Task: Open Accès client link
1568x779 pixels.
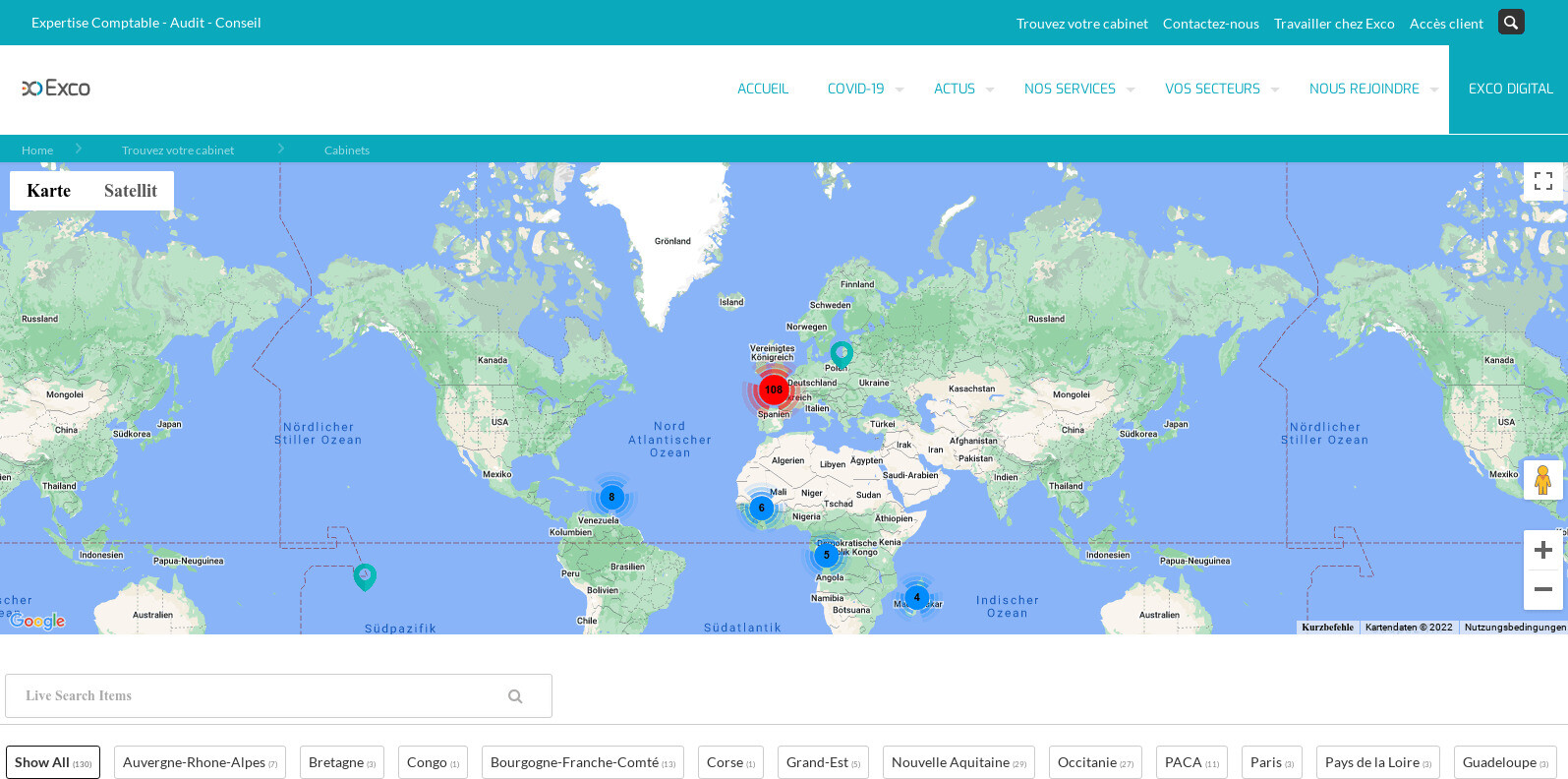Action: point(1446,24)
